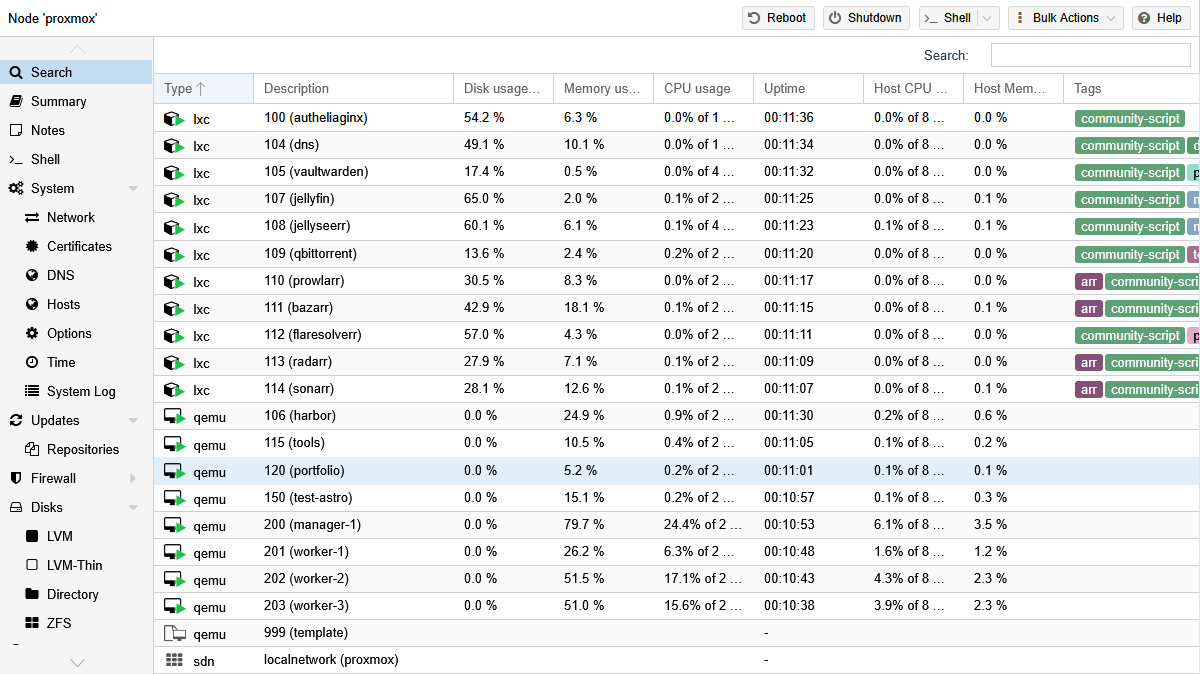The image size is (1200, 674).
Task: Open the Shell dropdown arrow in toolbar
Action: pos(988,18)
